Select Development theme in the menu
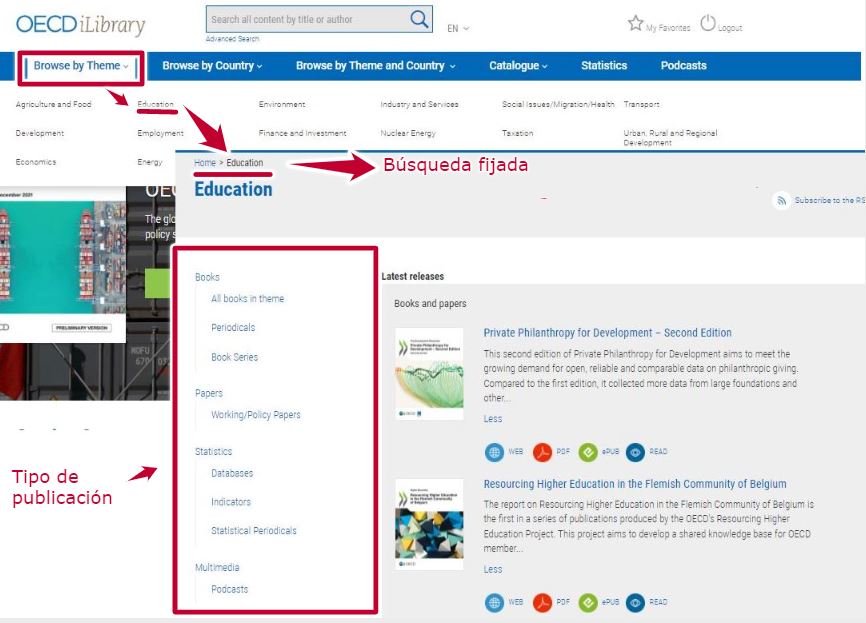Image resolution: width=866 pixels, height=623 pixels. click(x=40, y=133)
